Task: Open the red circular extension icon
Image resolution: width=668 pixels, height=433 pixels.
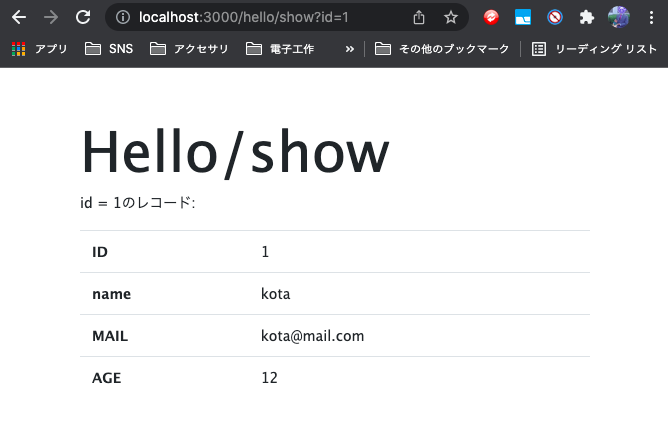Action: point(491,17)
